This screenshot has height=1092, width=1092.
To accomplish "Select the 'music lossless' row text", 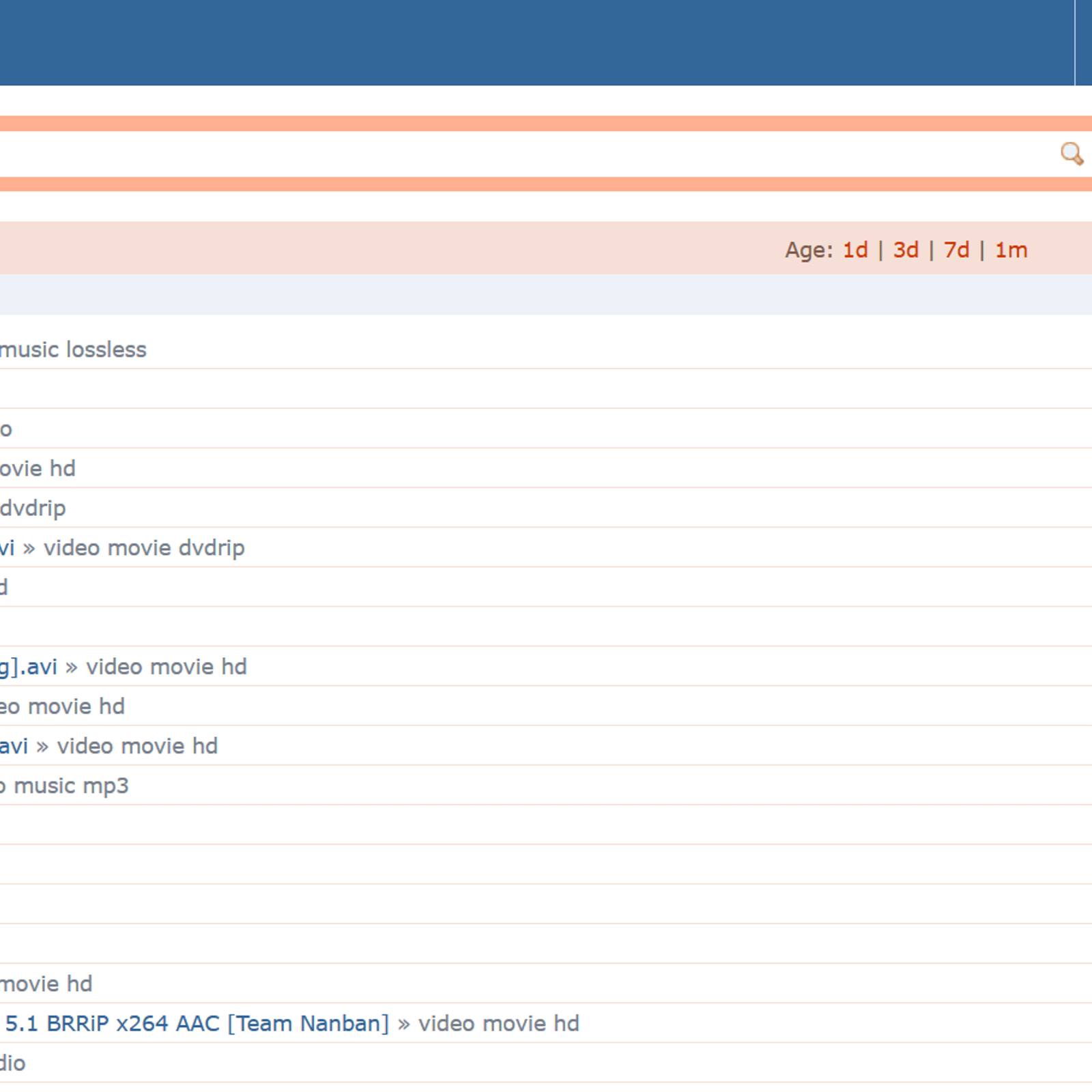I will click(73, 349).
